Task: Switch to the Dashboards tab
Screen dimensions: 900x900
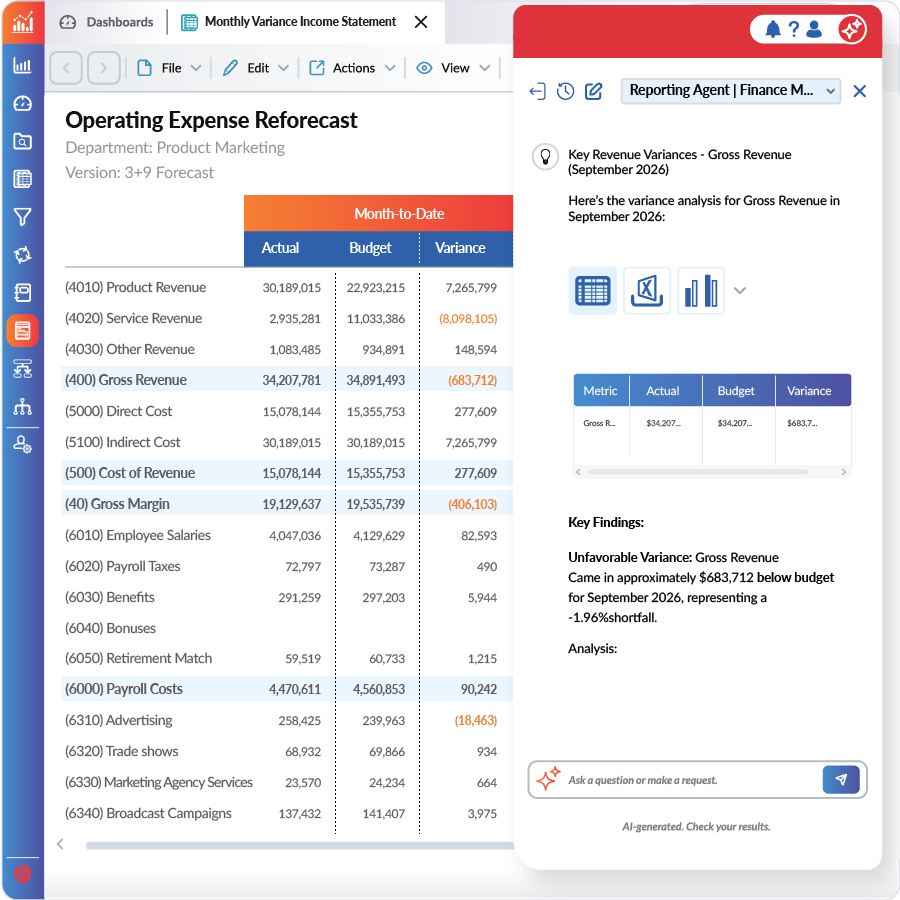Action: pyautogui.click(x=108, y=21)
